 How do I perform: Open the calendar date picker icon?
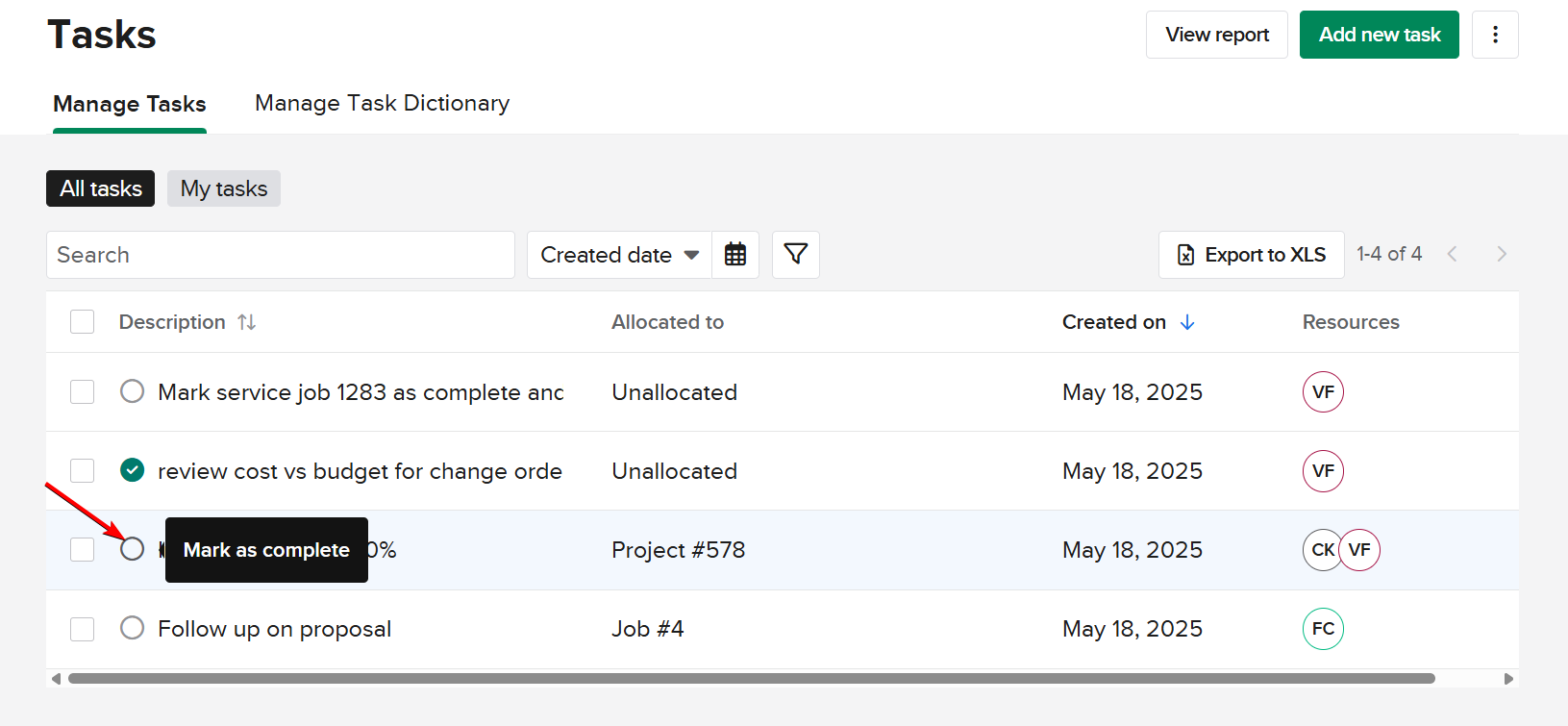click(x=735, y=255)
